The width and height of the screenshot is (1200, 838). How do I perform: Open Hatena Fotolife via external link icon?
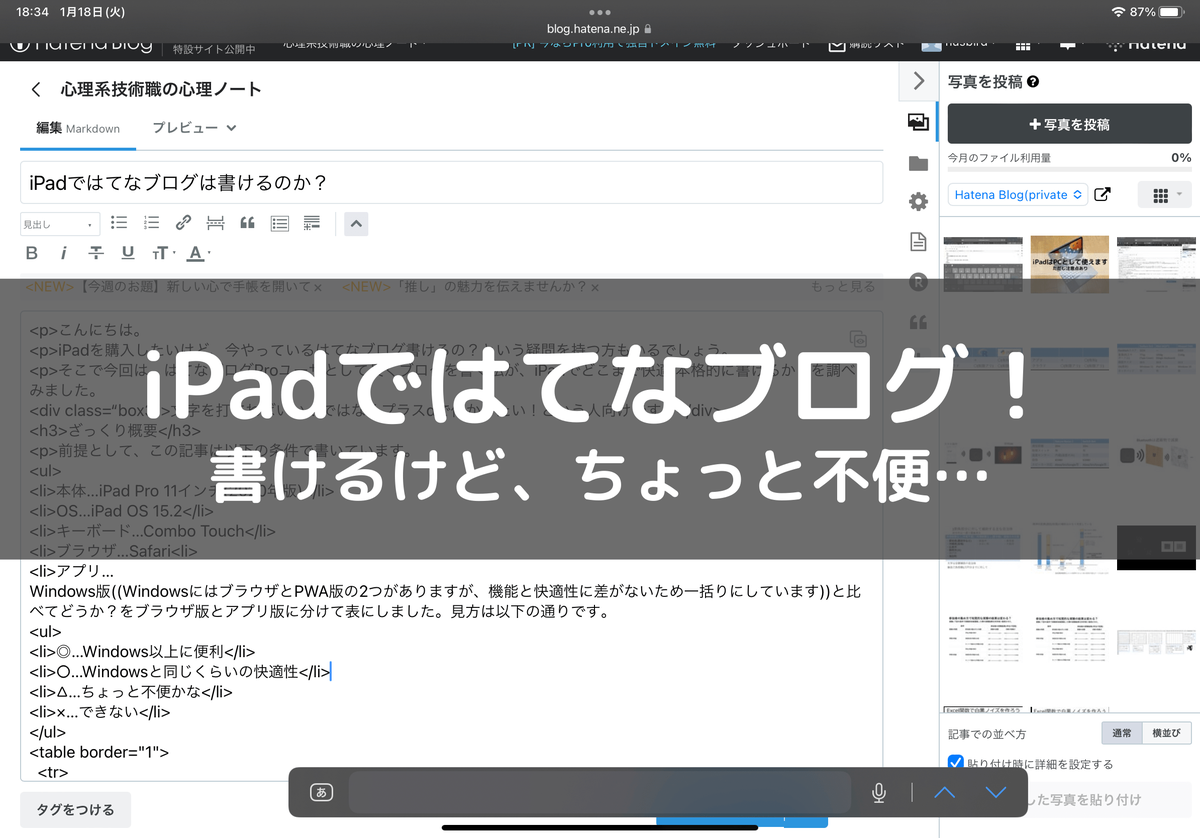click(x=1102, y=195)
